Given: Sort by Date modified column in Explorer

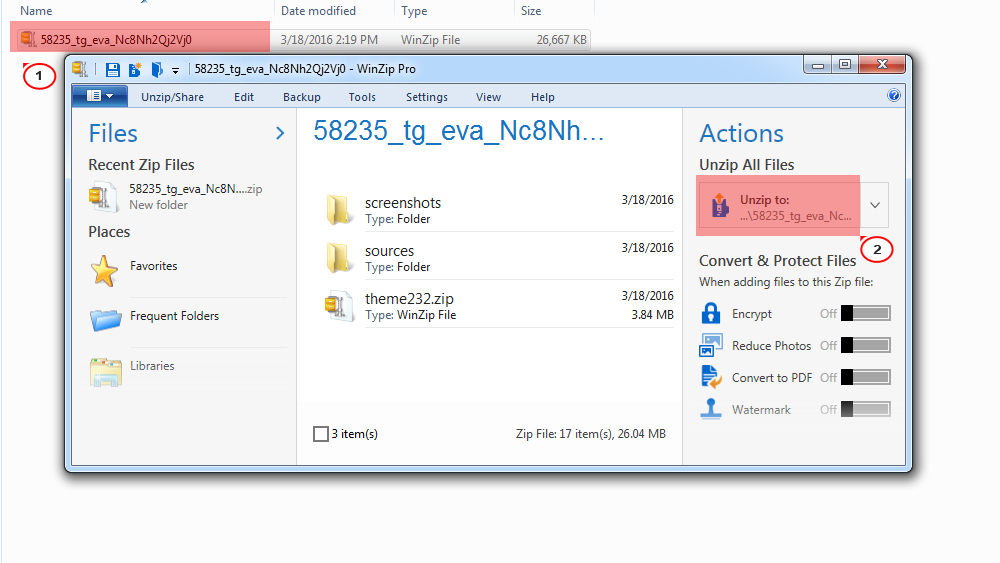Looking at the screenshot, I should 318,11.
